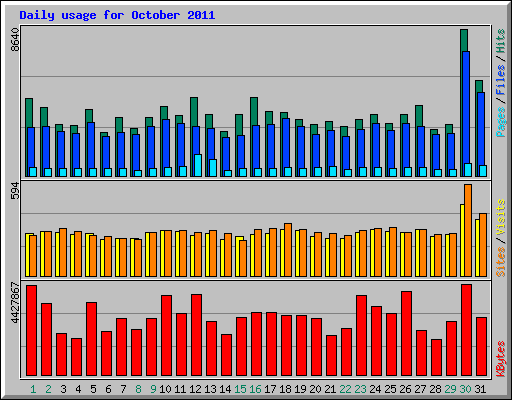Screen dimensions: 512x400
Task: Click the red "KBytes" legend label
Action: pyautogui.click(x=501, y=359)
